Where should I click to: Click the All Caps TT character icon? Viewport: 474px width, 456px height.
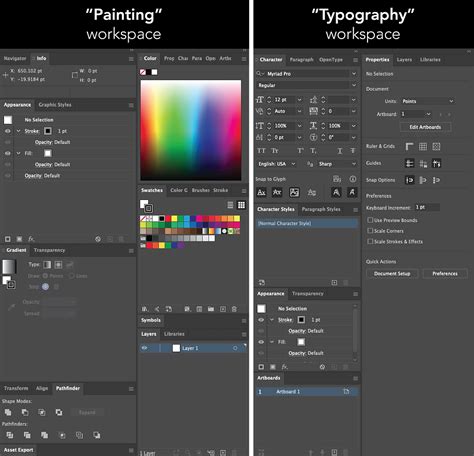261,151
